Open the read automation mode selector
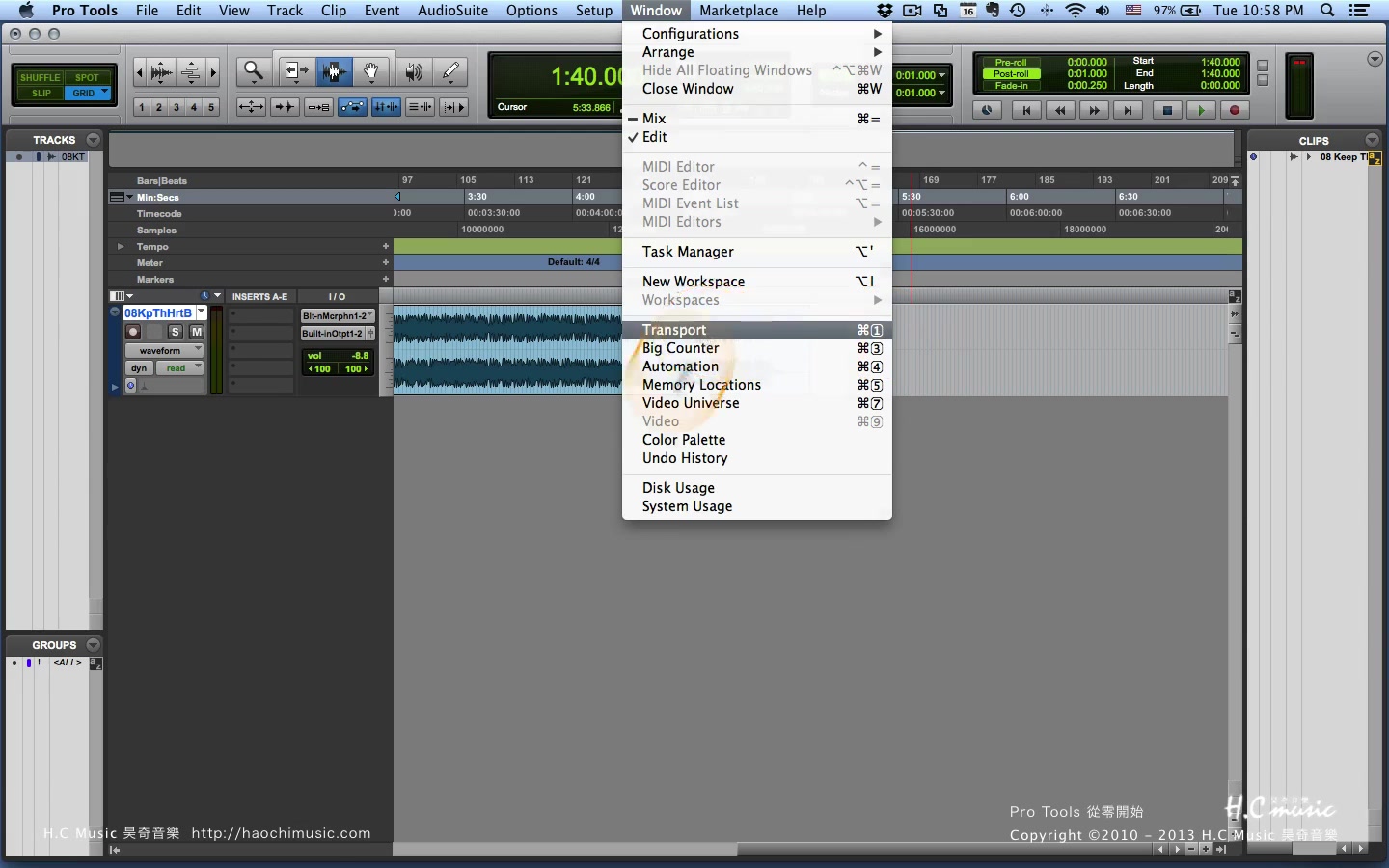 (179, 368)
